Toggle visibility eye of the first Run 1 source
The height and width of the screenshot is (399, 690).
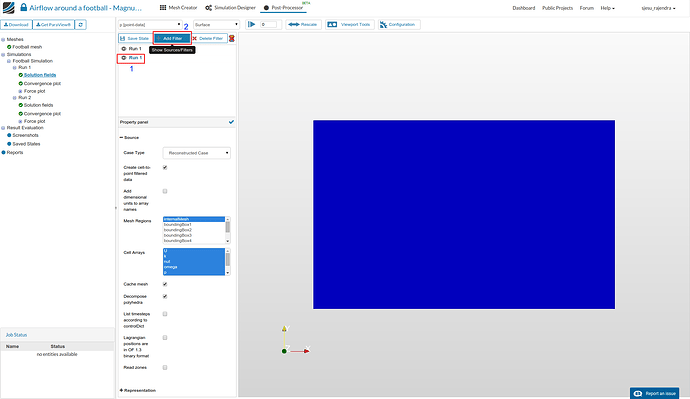pos(124,48)
